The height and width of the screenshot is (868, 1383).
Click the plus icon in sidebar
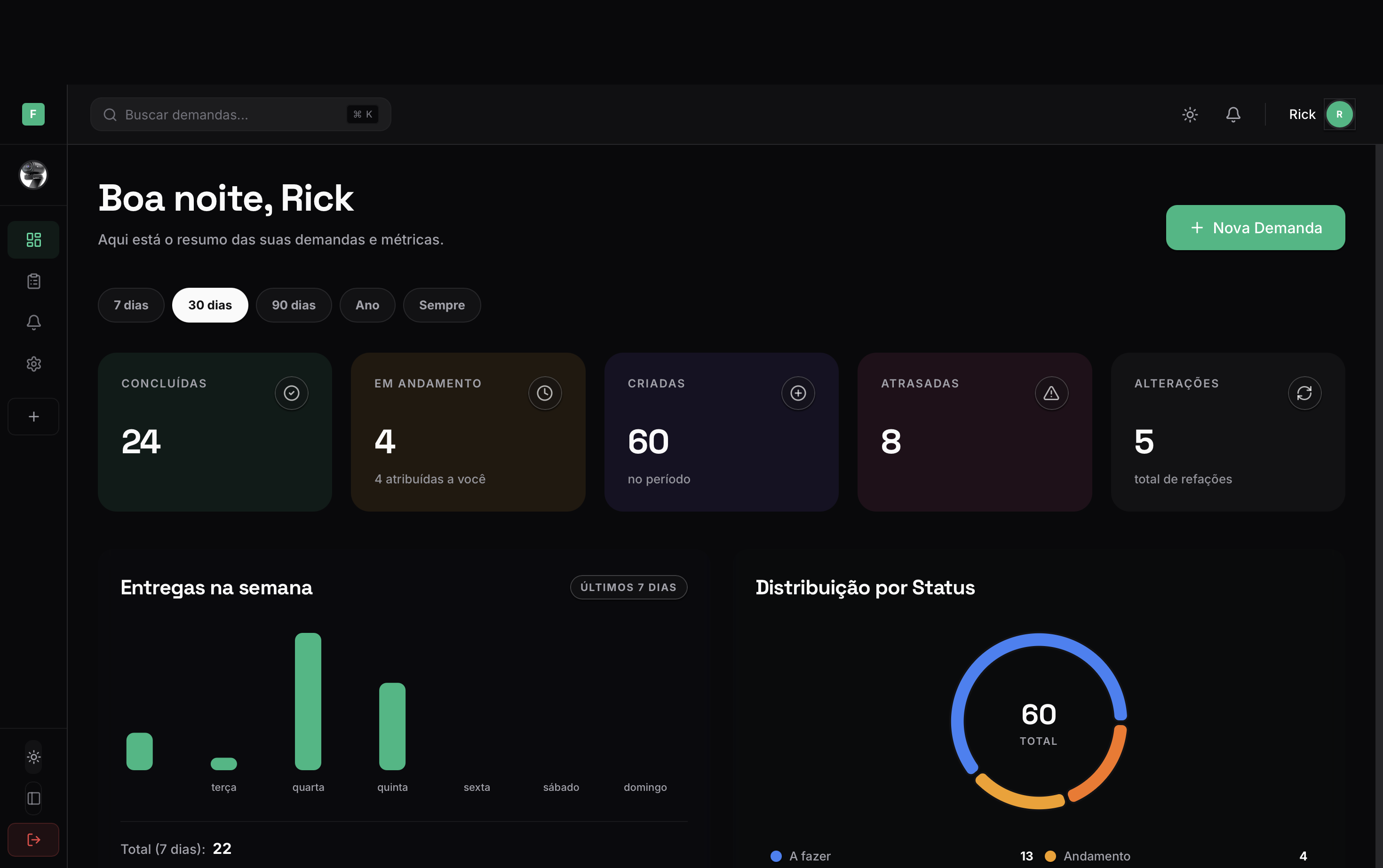[x=33, y=417]
